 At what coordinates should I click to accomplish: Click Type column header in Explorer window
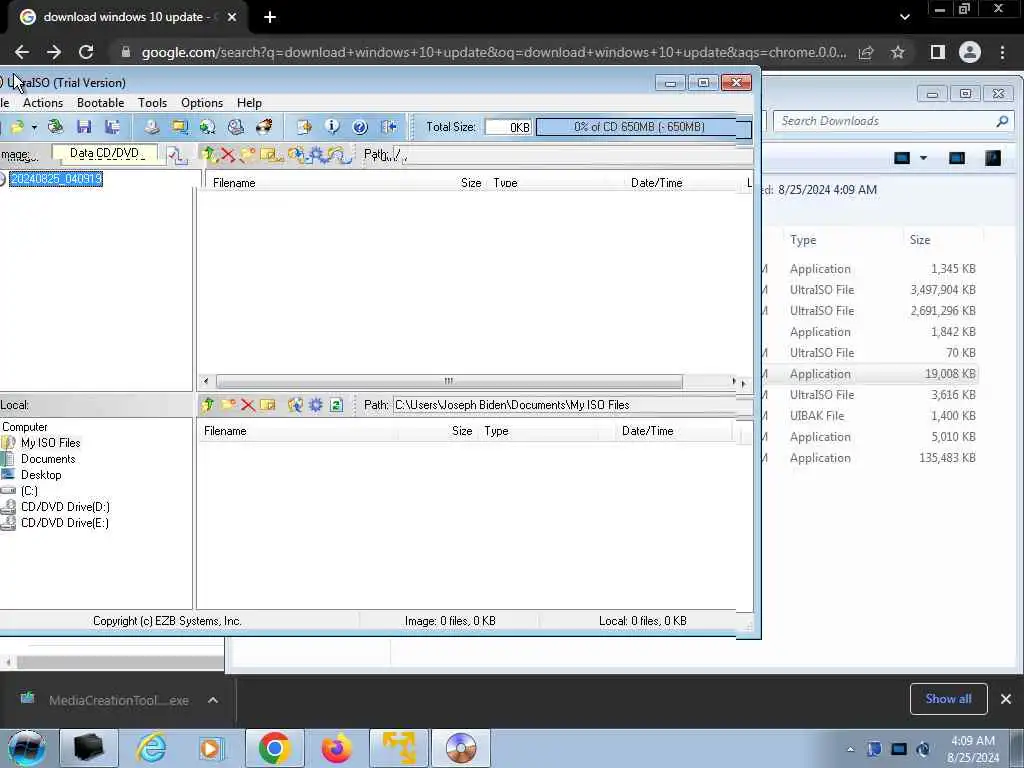[803, 240]
